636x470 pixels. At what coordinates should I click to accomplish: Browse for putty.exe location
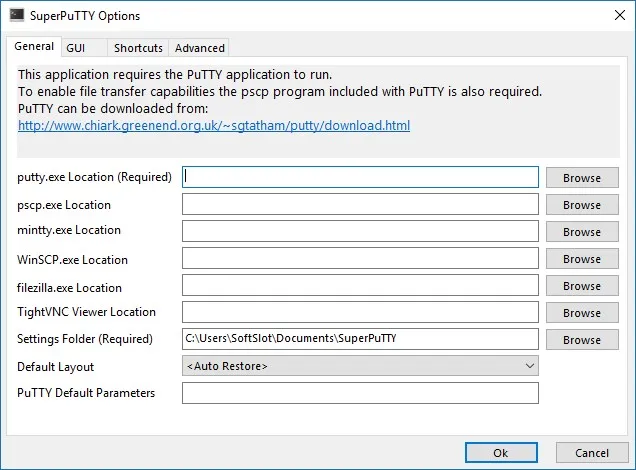coord(582,178)
